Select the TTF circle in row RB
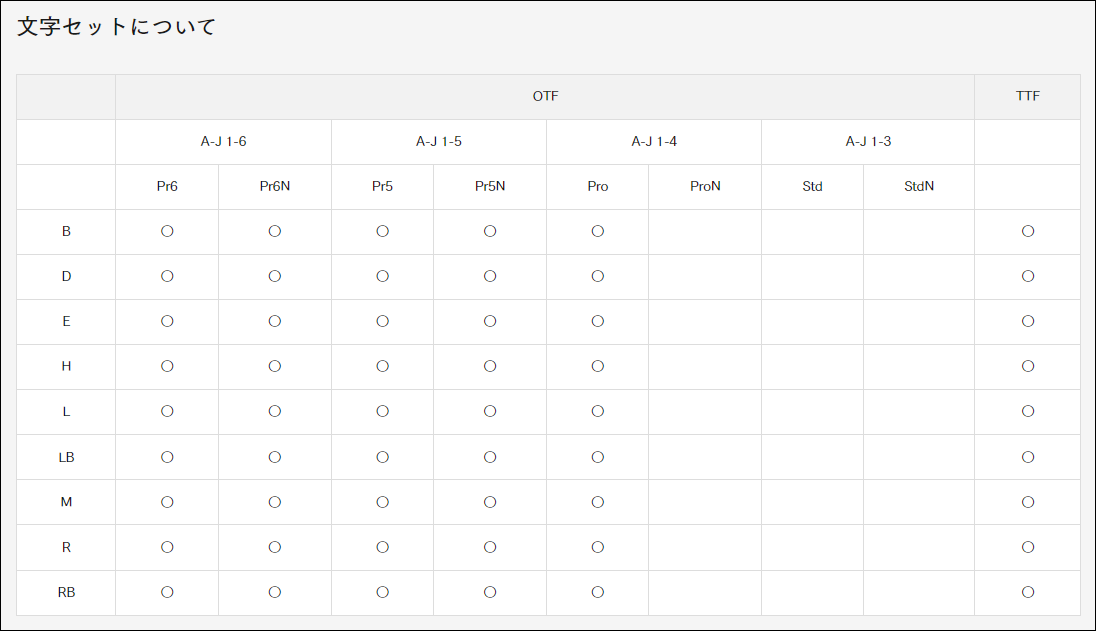The image size is (1096, 631). click(1027, 592)
